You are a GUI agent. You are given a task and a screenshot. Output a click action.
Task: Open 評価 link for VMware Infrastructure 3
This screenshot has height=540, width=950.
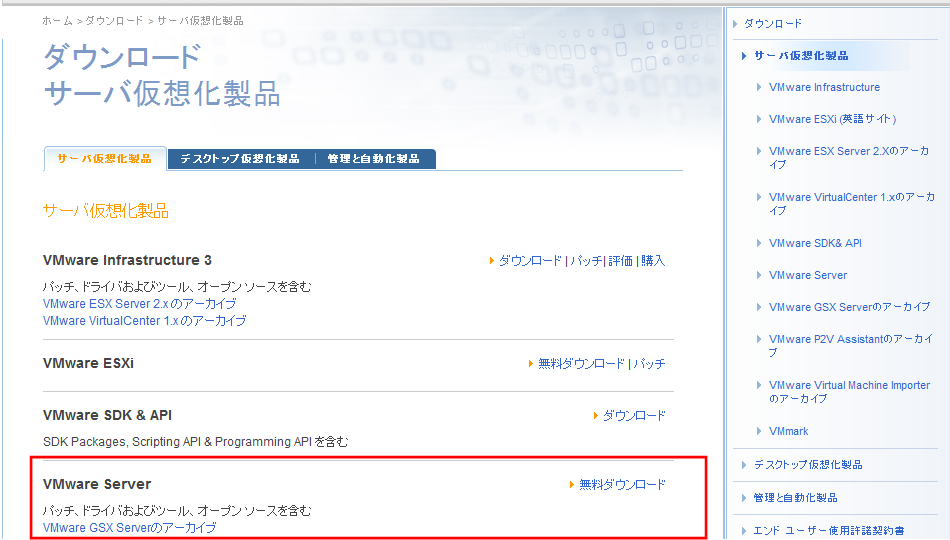620,261
